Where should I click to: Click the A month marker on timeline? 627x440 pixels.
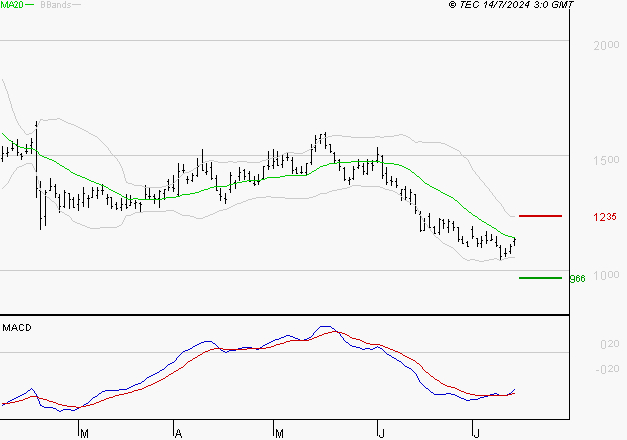click(179, 433)
